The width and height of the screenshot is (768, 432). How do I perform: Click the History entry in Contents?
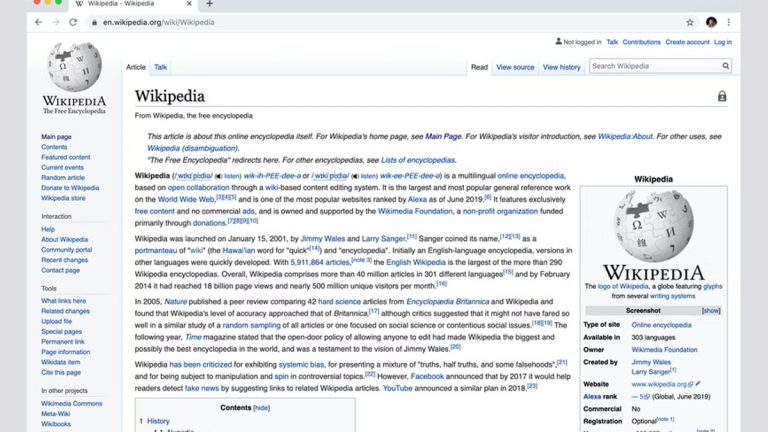click(158, 421)
